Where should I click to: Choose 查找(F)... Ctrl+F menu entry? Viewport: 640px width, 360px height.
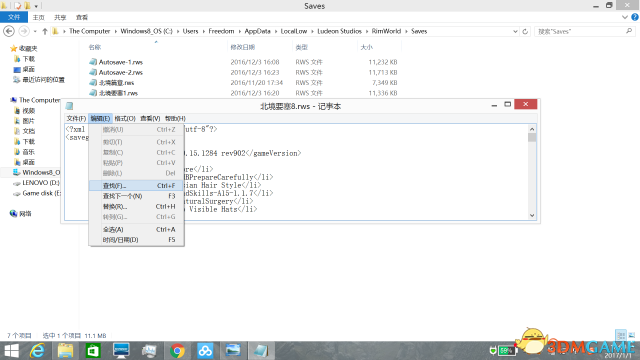coord(136,186)
